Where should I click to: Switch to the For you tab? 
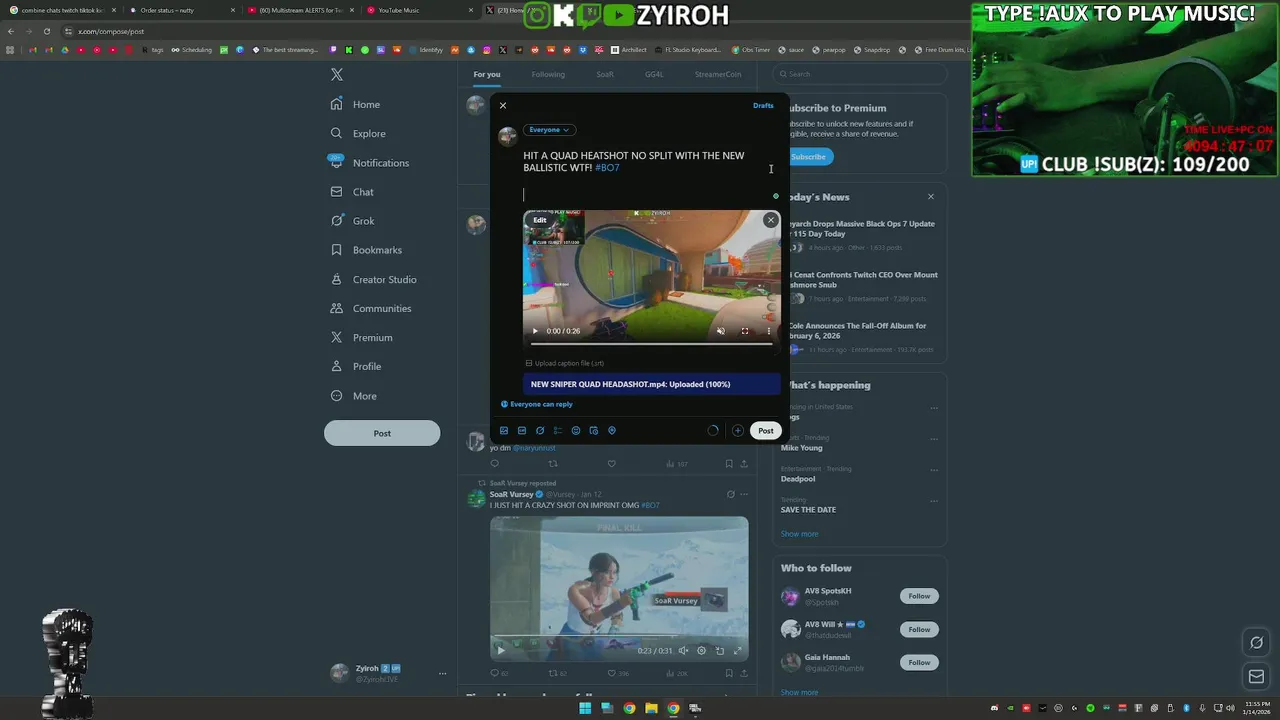click(487, 74)
